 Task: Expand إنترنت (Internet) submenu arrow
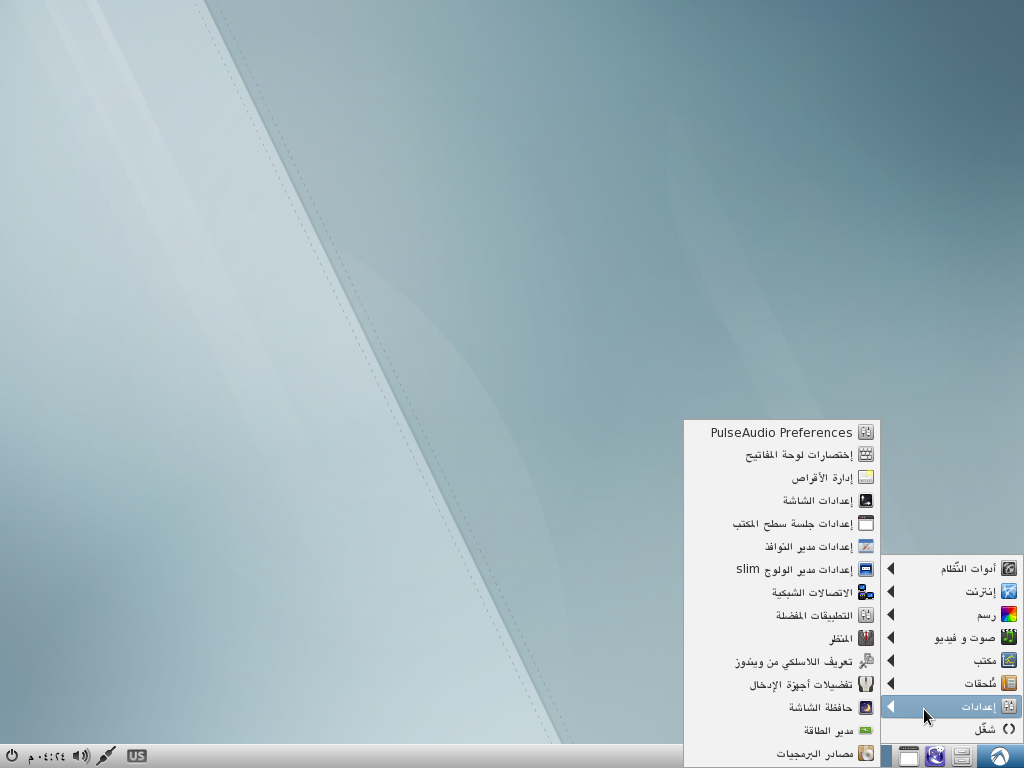click(x=890, y=592)
